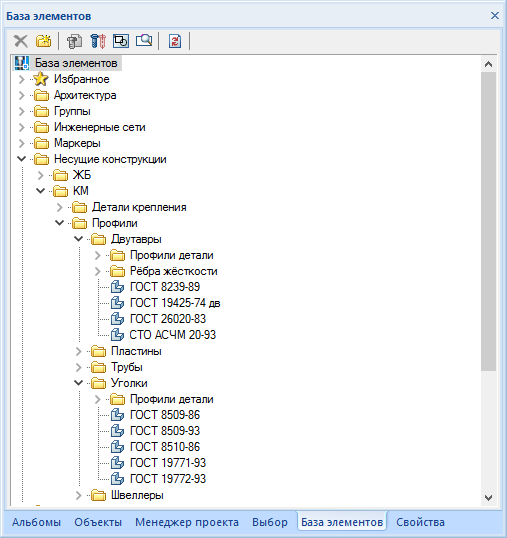Screen dimensions: 507x538
Task: Click the bolt-with-document toolbar icon
Action: click(74, 41)
